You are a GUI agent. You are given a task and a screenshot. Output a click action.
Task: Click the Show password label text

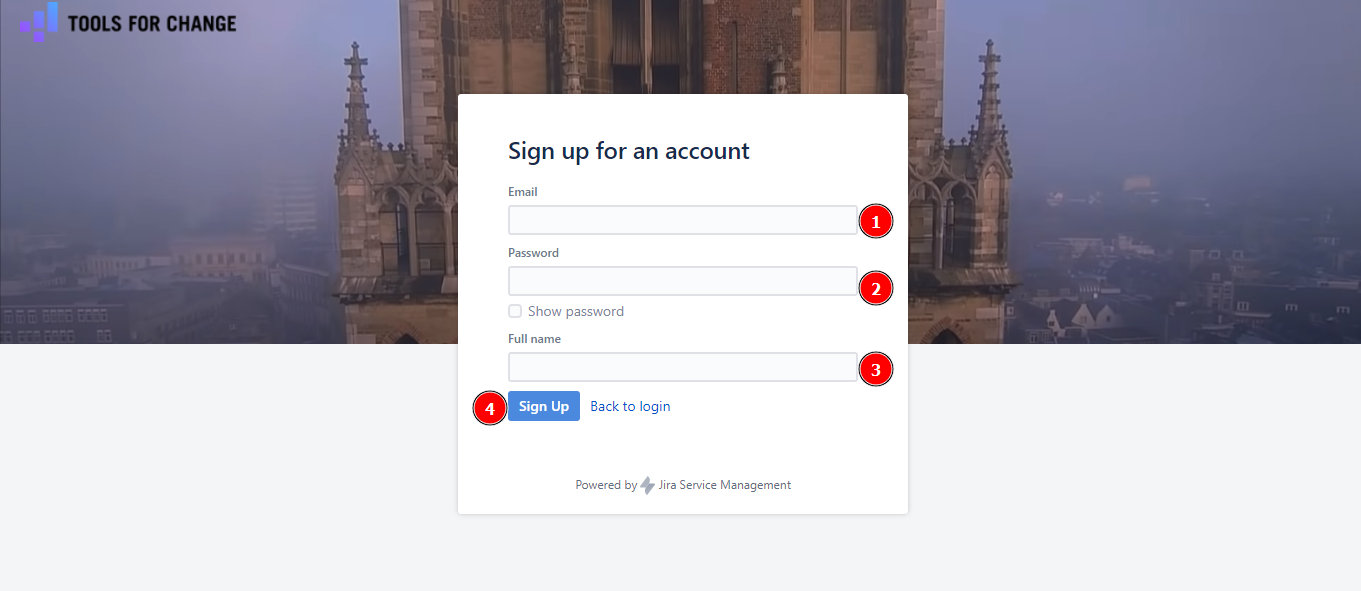click(575, 311)
